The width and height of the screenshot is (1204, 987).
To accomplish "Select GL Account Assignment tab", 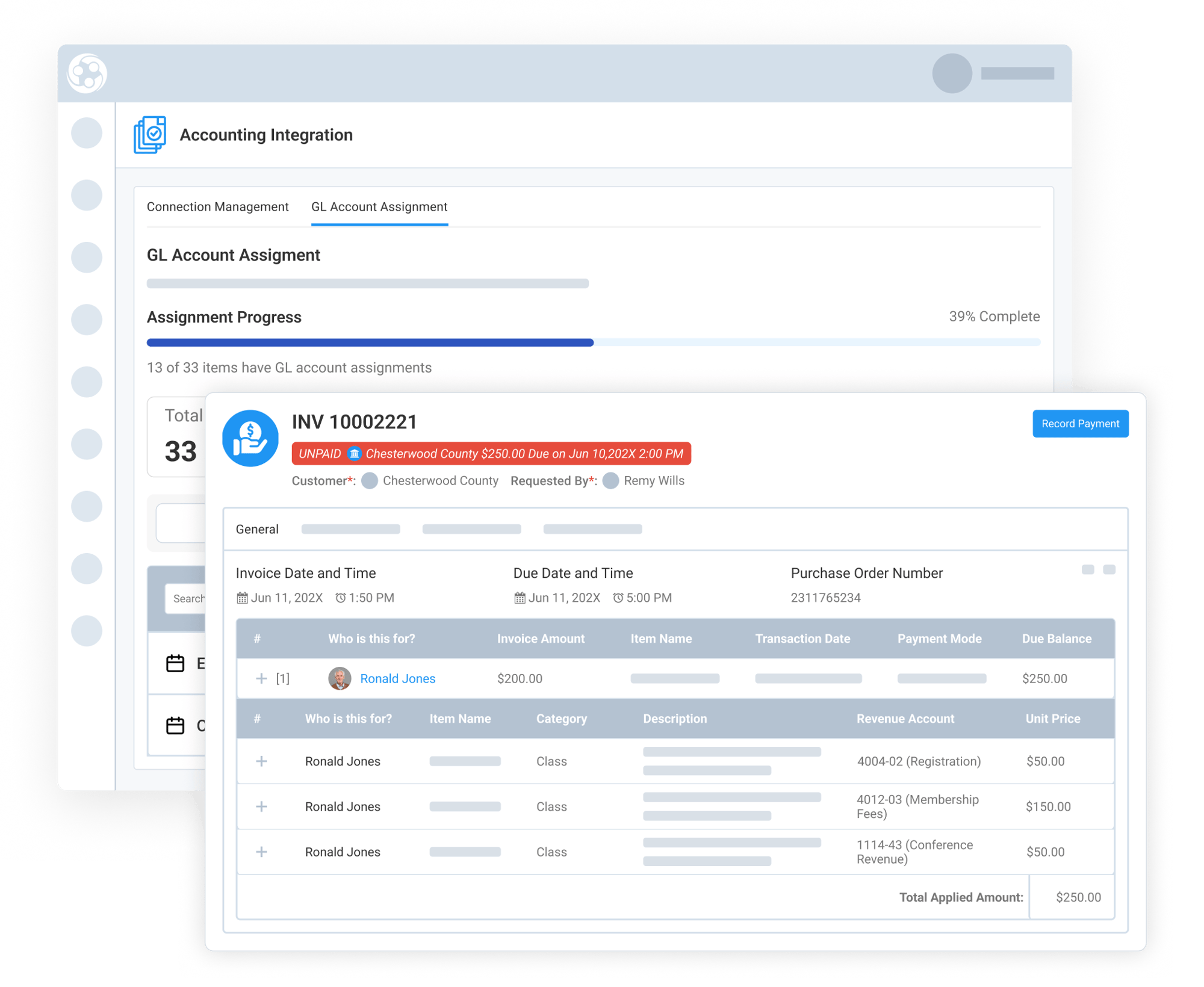I will 379,207.
